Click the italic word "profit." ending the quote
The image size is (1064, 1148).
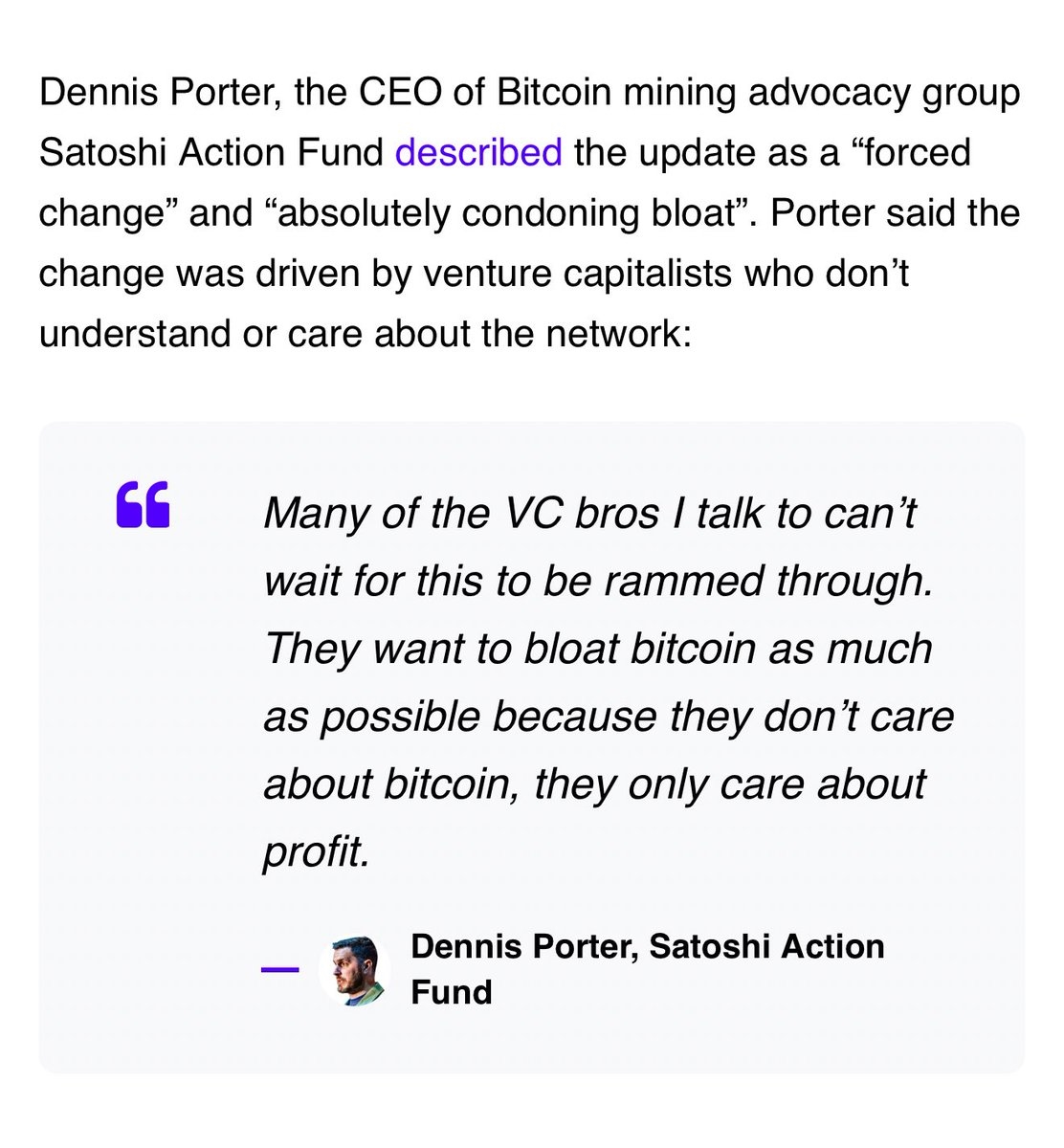tap(316, 850)
